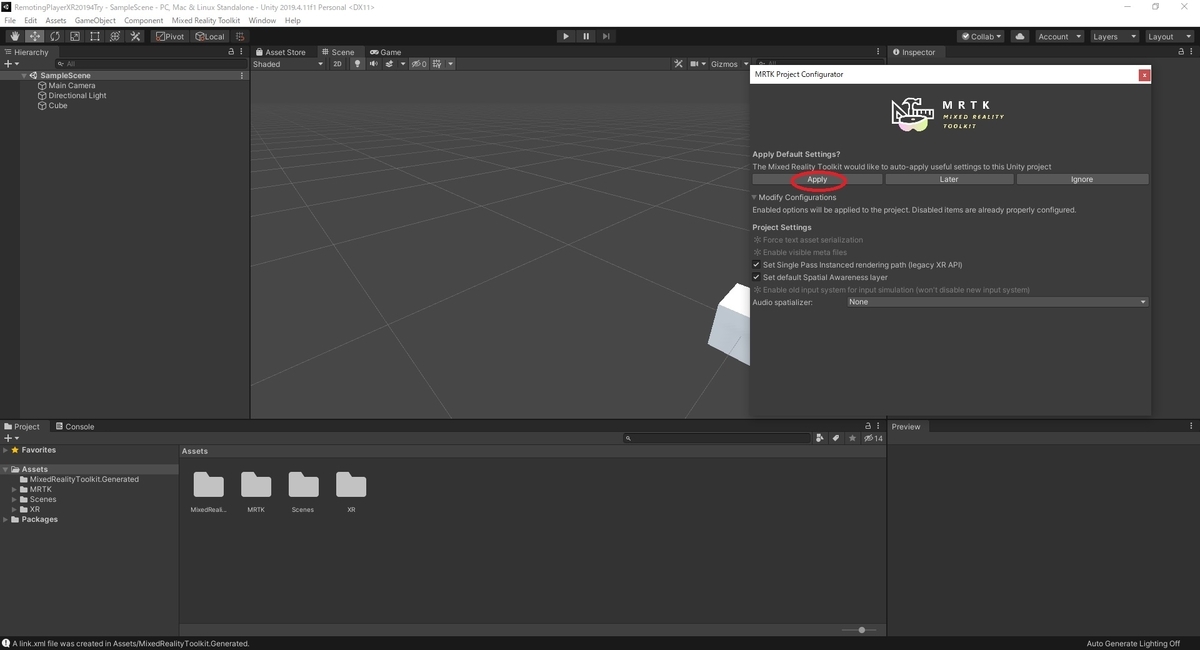The width and height of the screenshot is (1200, 650).
Task: Open the Account dropdown
Action: (x=1059, y=37)
